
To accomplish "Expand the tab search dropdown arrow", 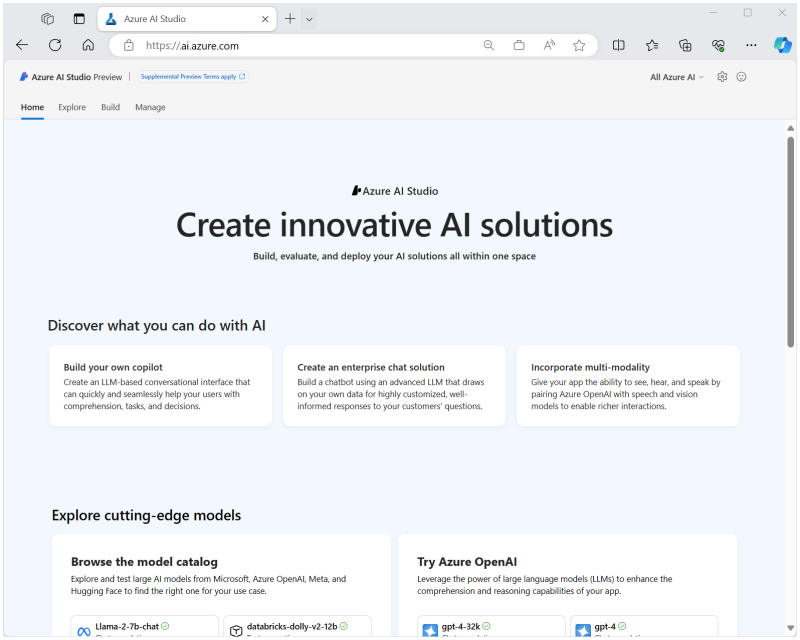I will pyautogui.click(x=309, y=19).
